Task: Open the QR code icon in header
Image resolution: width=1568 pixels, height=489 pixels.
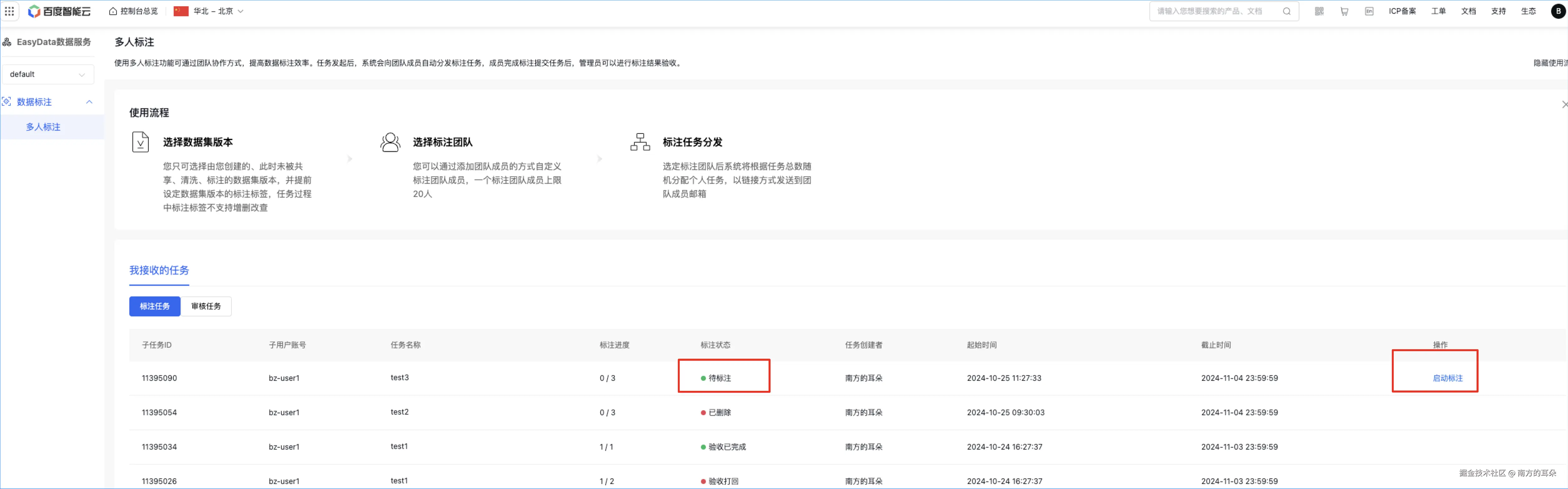Action: 1319,11
